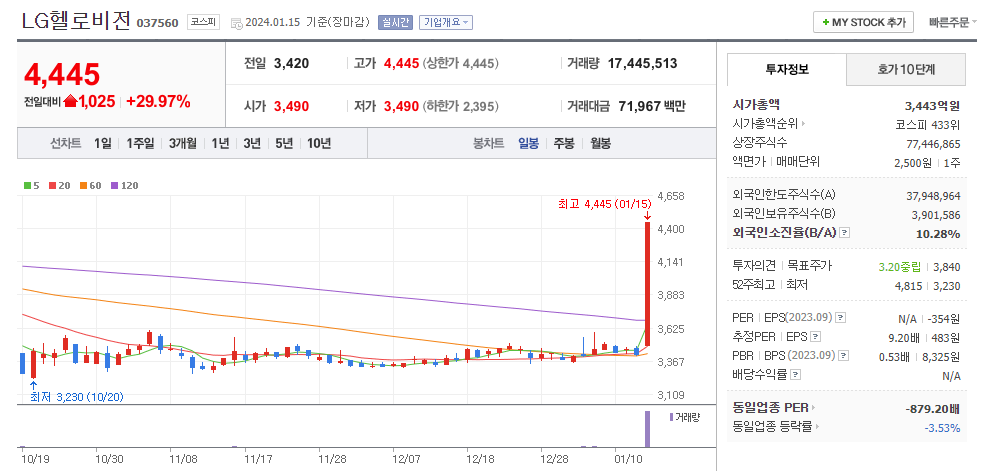
Task: Click the 실시간 badge button
Action: pyautogui.click(x=395, y=23)
